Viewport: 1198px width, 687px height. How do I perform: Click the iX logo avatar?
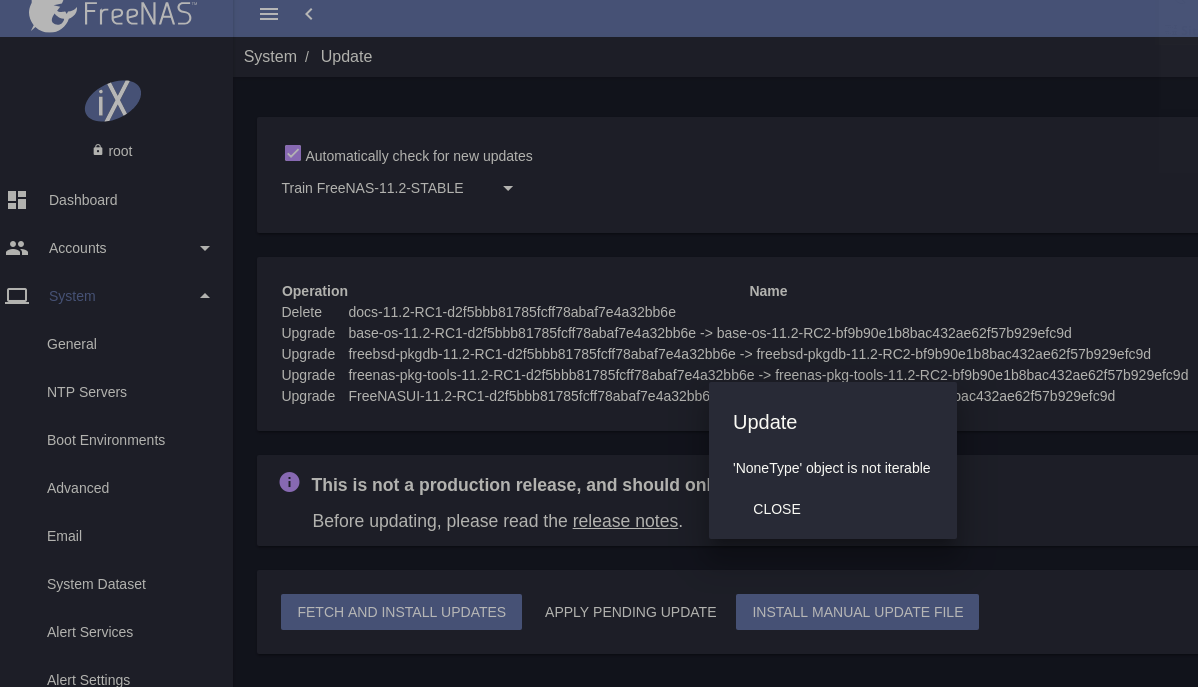pyautogui.click(x=113, y=101)
